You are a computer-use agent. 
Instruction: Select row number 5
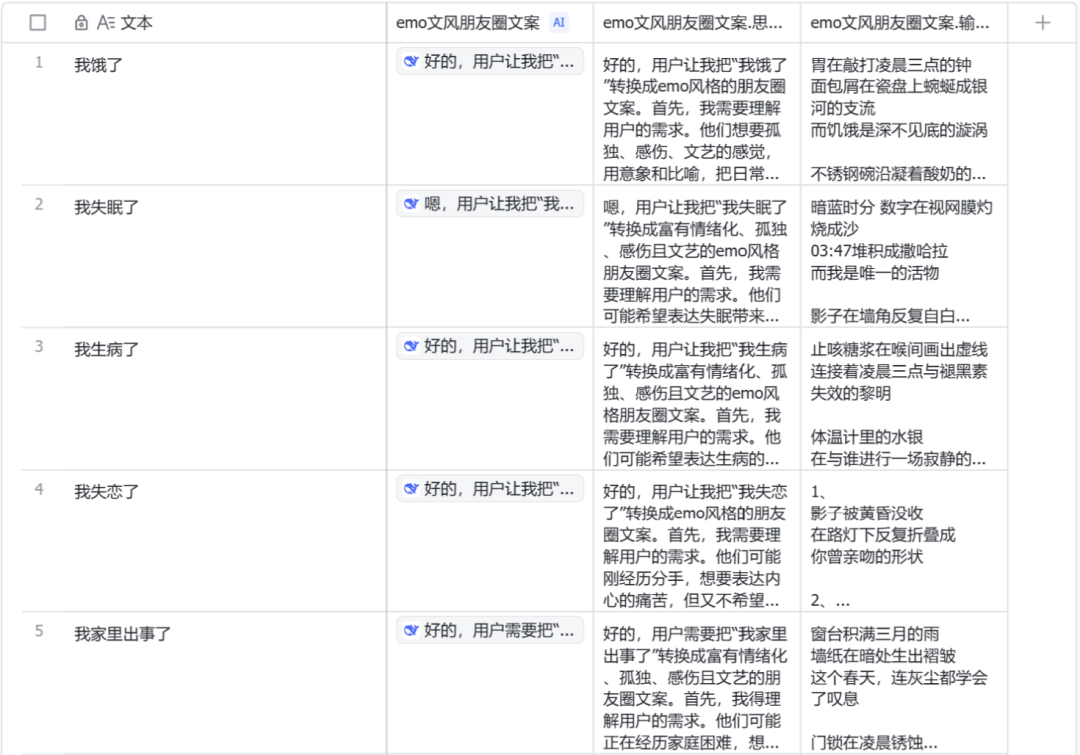39,631
